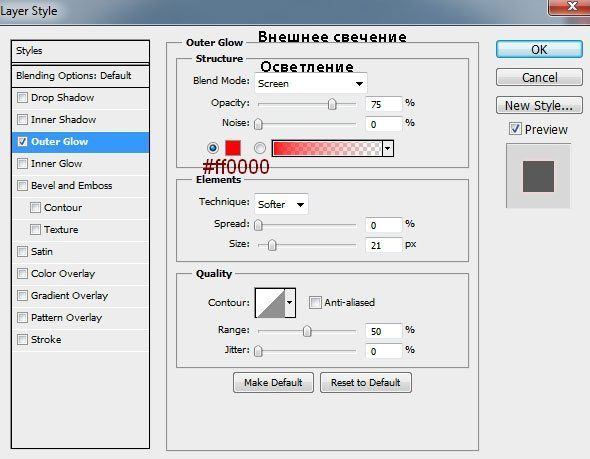Image resolution: width=590 pixels, height=459 pixels.
Task: Select the Inner Shadow style label
Action: 64,120
